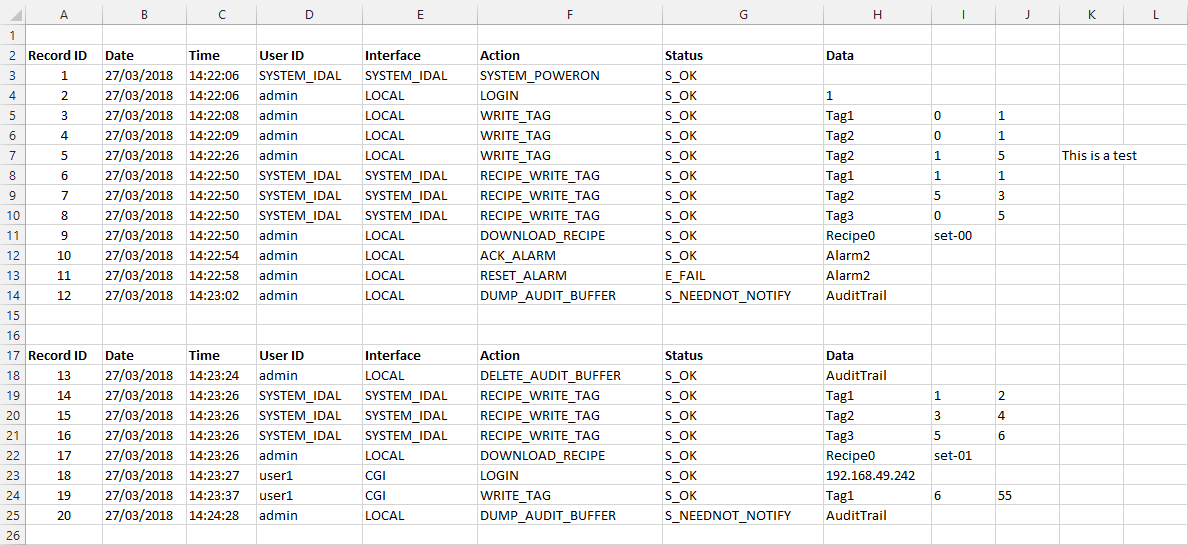Image resolution: width=1188 pixels, height=545 pixels.
Task: Select the "Record ID" header in row 2
Action: (x=57, y=55)
